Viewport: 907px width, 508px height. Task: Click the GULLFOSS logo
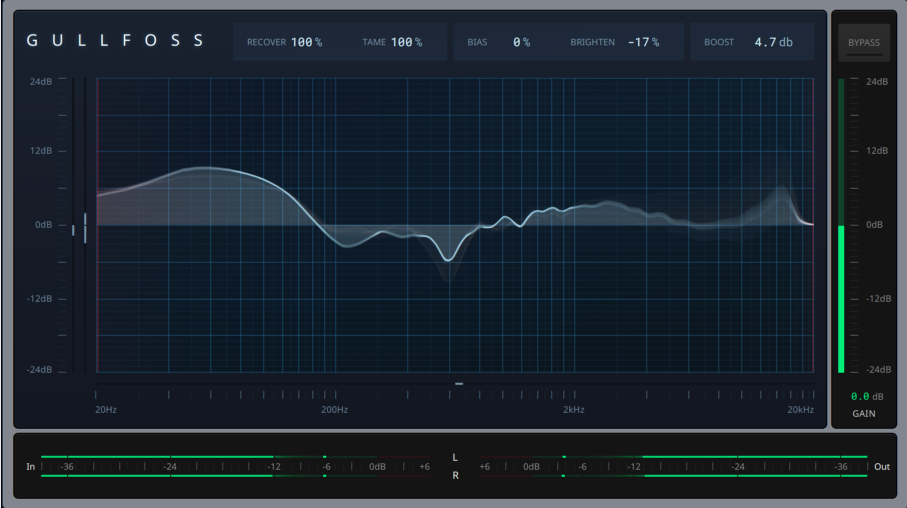click(115, 41)
